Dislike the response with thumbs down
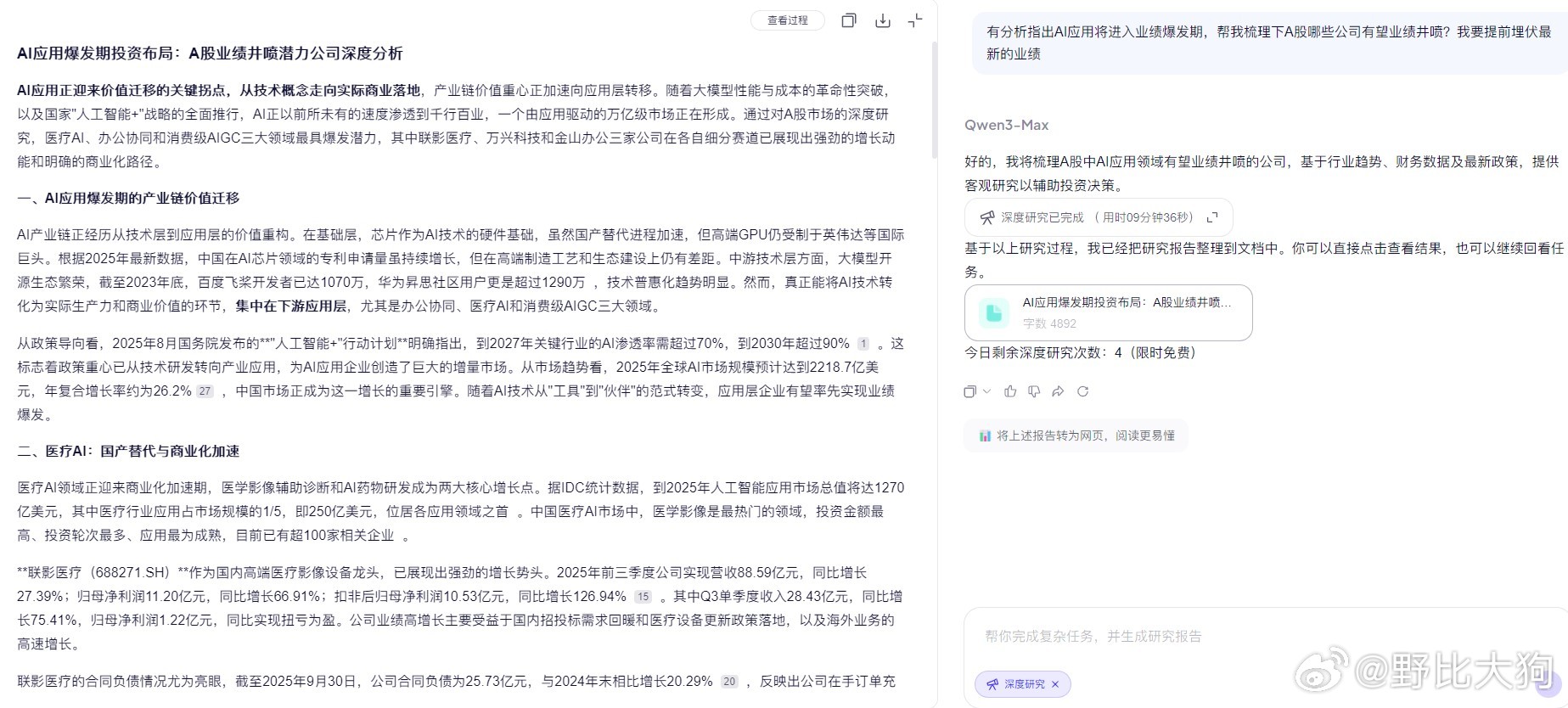This screenshot has width=1568, height=708. pos(1034,391)
